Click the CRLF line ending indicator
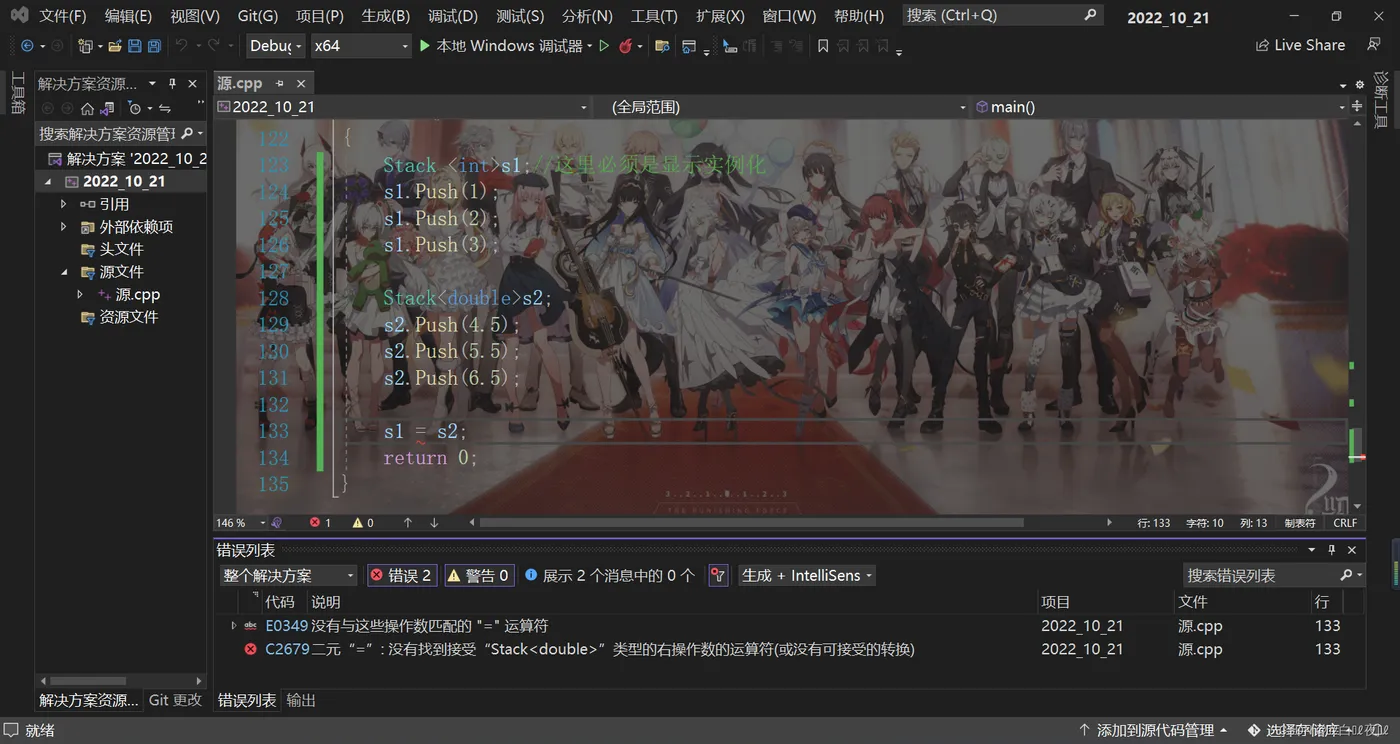This screenshot has height=744, width=1400. [x=1345, y=523]
